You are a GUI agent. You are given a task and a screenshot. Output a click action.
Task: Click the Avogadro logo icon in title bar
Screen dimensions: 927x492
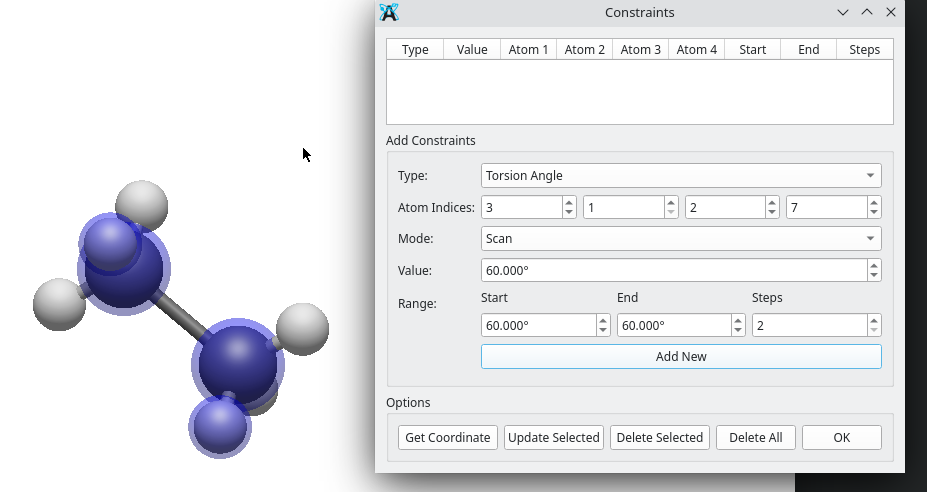[x=389, y=12]
